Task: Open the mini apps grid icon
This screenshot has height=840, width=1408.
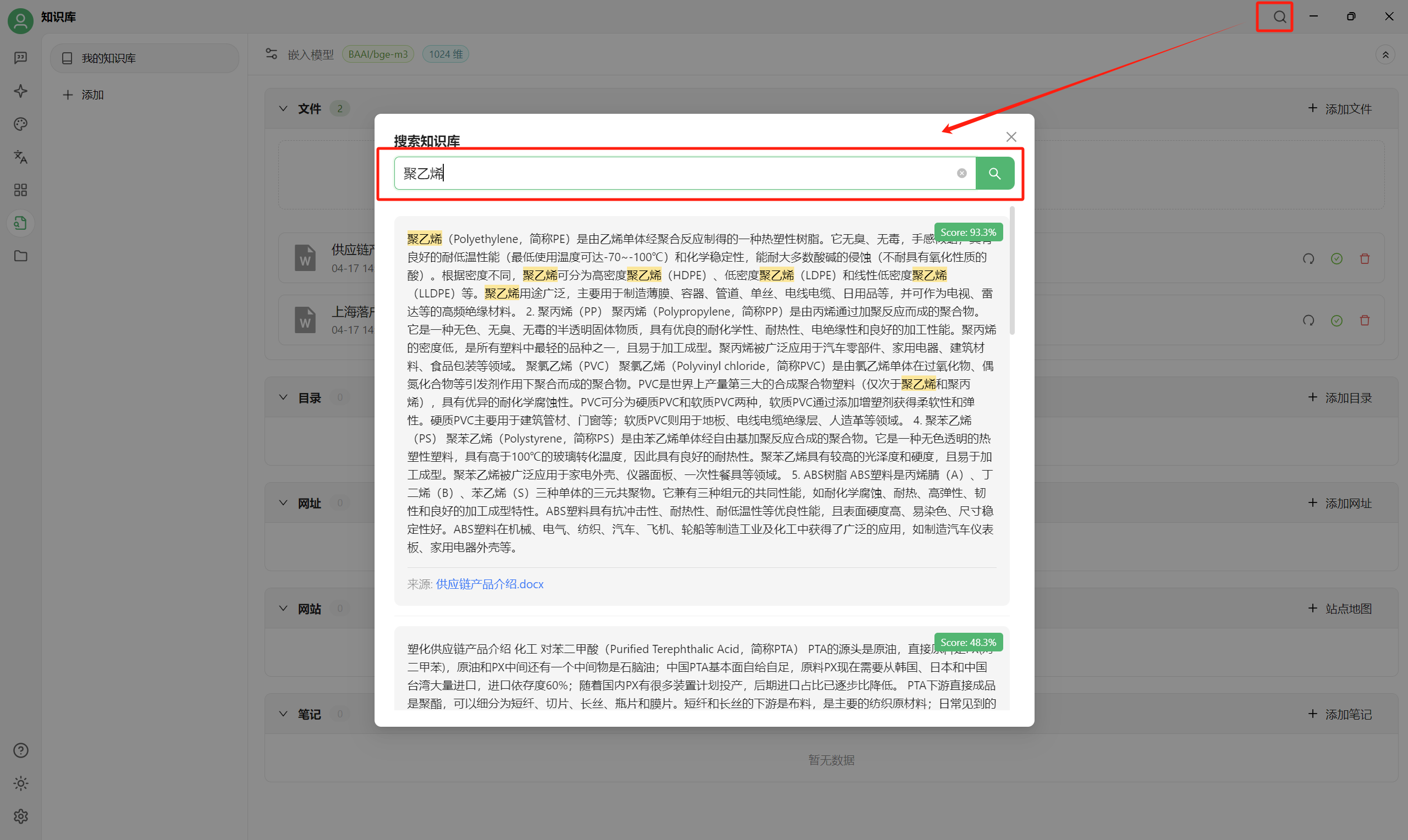Action: (x=21, y=190)
